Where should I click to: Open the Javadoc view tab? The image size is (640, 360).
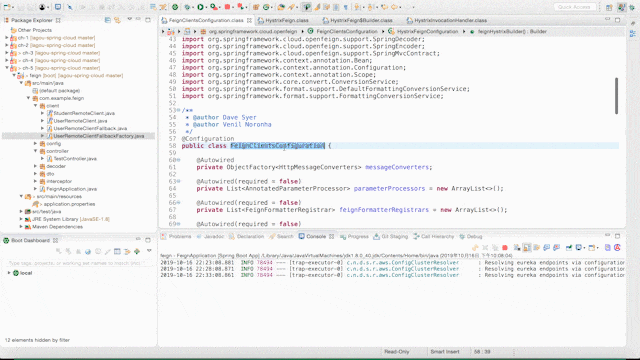[x=213, y=236]
